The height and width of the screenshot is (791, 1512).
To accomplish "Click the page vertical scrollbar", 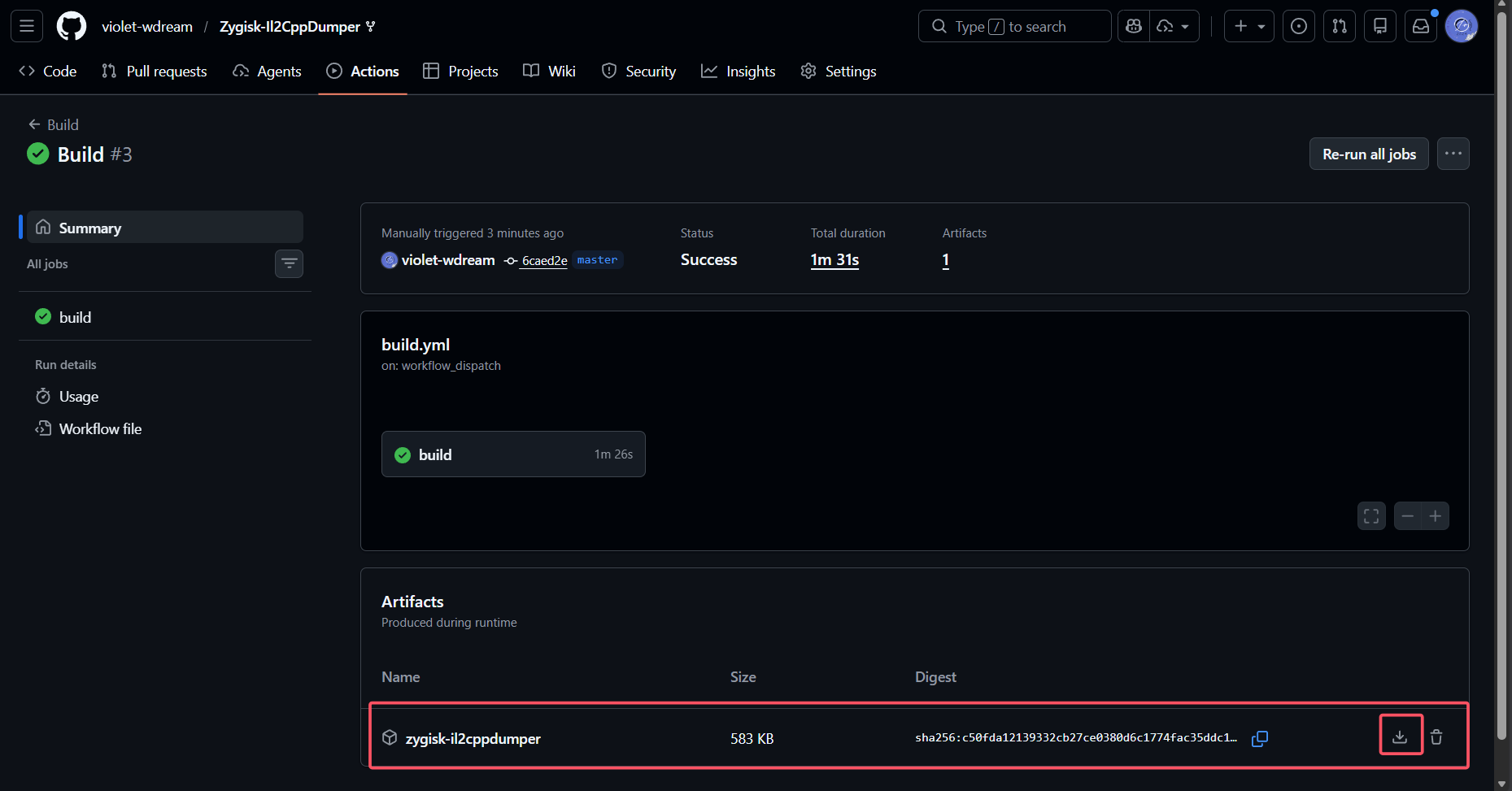I will click(1503, 374).
